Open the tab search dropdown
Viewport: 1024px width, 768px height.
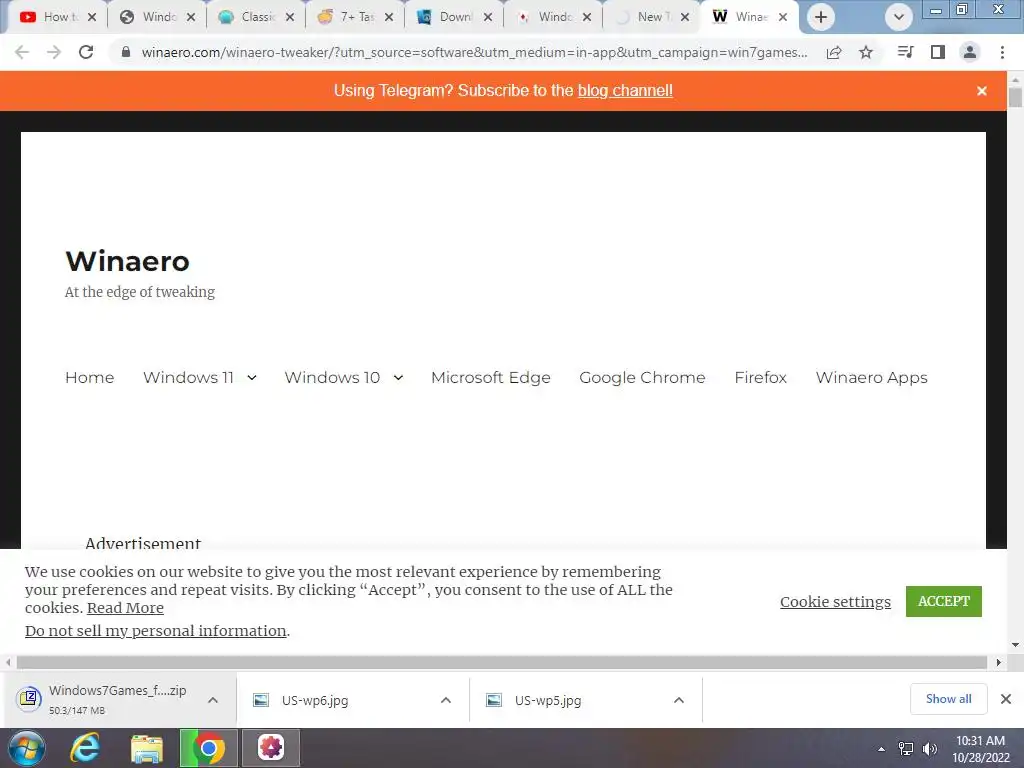coord(899,17)
